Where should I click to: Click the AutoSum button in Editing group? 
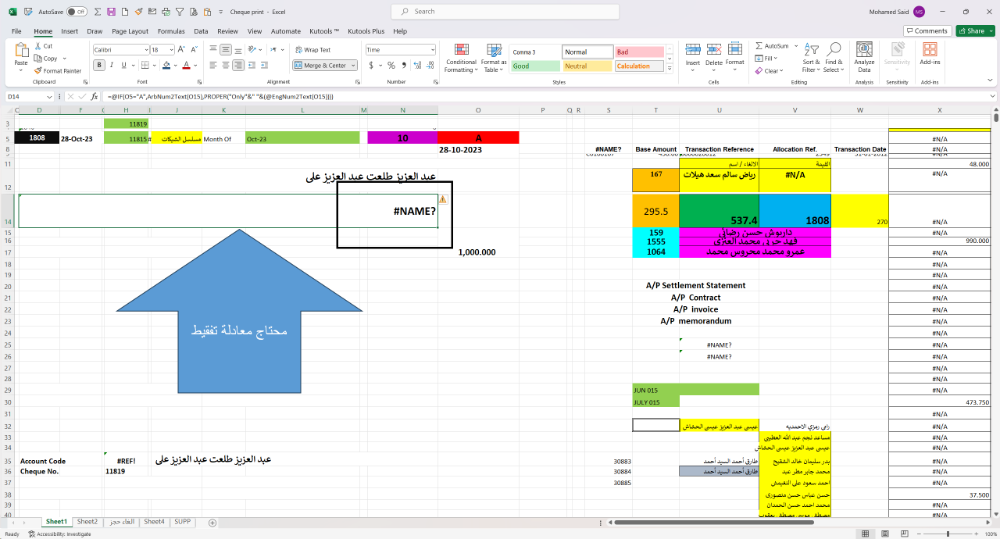point(772,46)
